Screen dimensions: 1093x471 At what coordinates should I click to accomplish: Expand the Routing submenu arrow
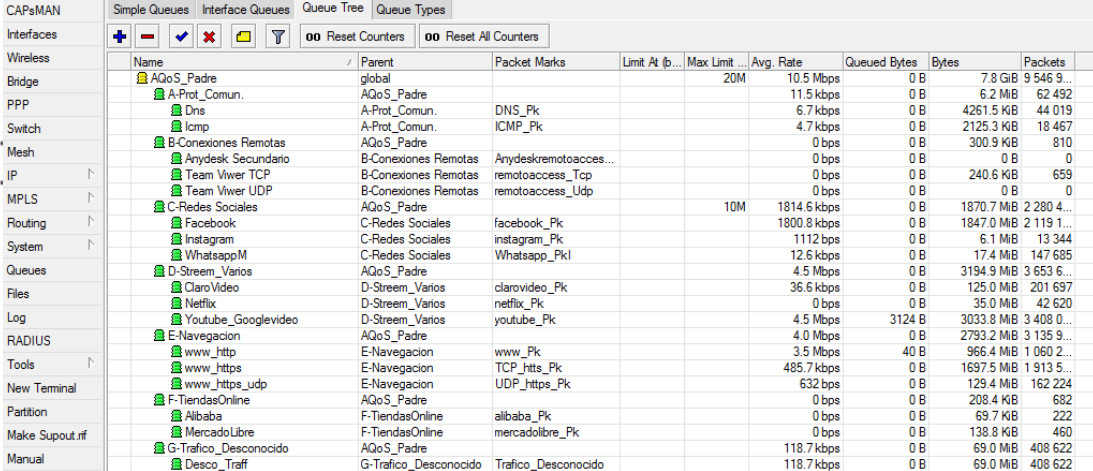click(91, 222)
